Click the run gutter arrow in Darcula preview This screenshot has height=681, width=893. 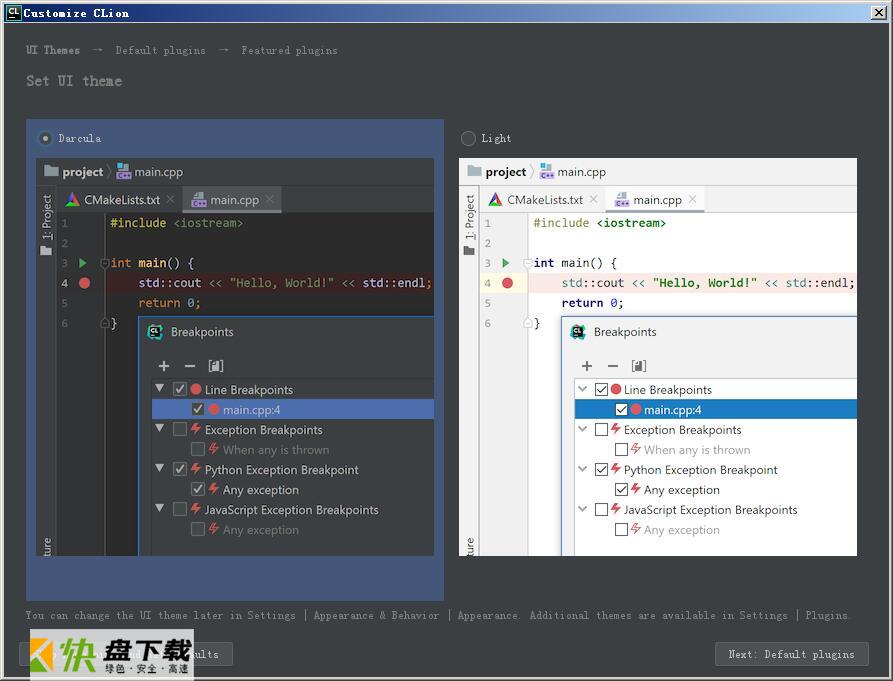(x=83, y=263)
